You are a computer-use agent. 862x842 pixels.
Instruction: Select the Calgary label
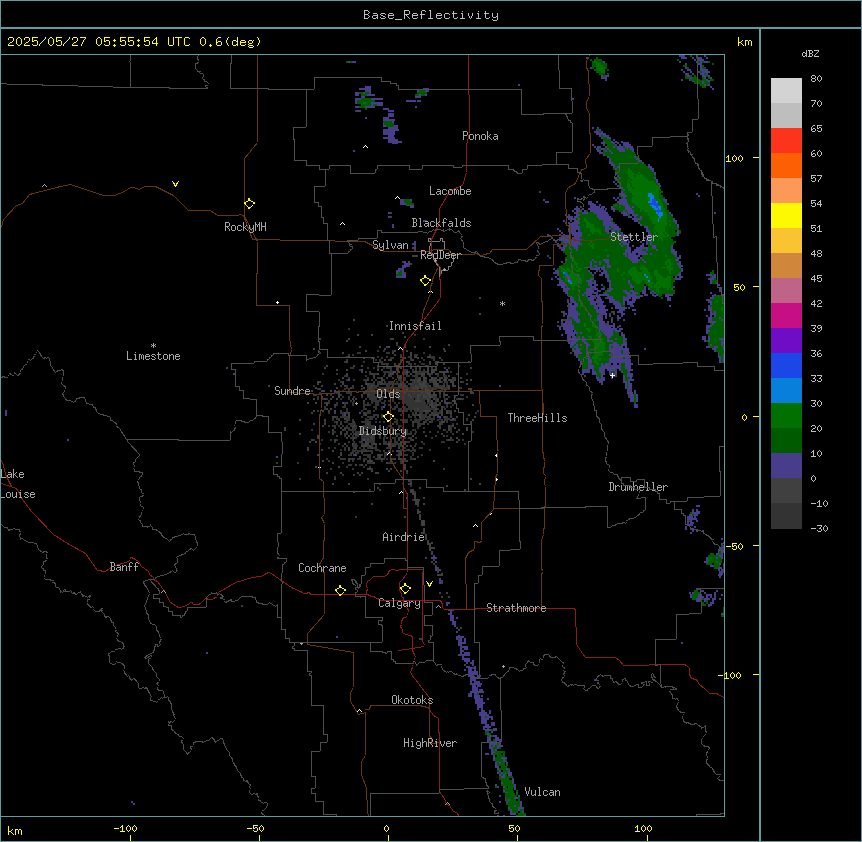click(399, 603)
